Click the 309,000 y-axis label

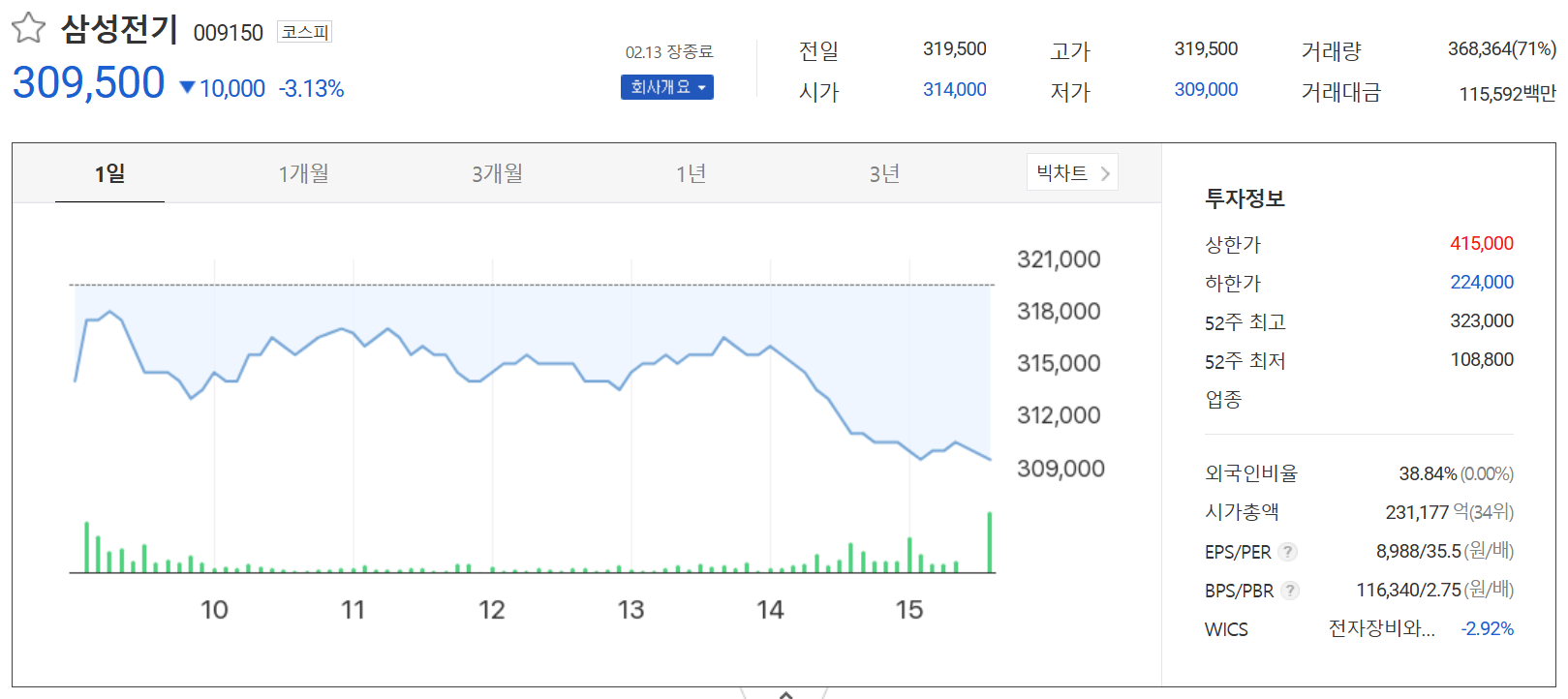pyautogui.click(x=1061, y=469)
